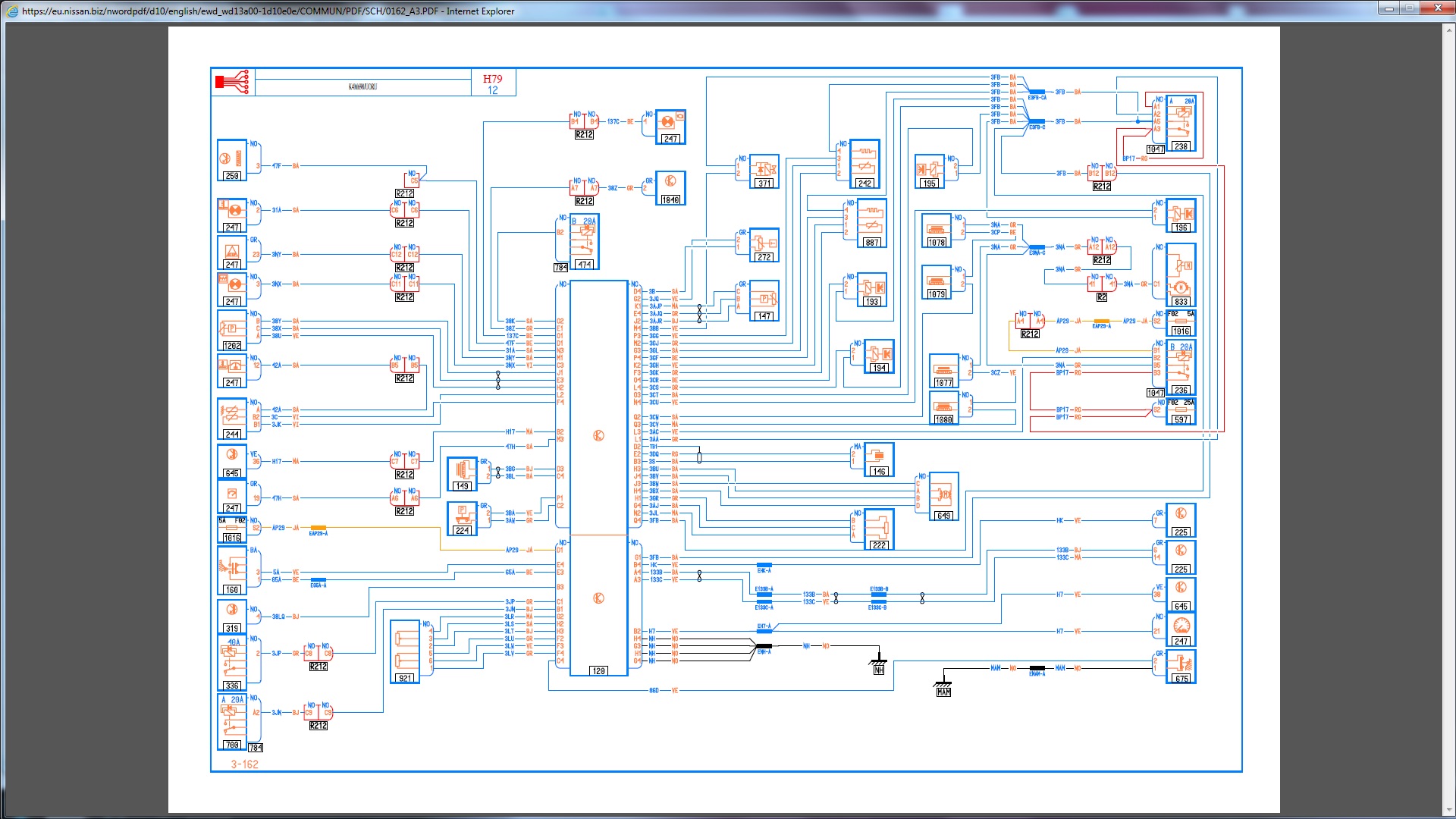Click the PDF URL title bar text
This screenshot has height=819, width=1456.
pyautogui.click(x=268, y=11)
